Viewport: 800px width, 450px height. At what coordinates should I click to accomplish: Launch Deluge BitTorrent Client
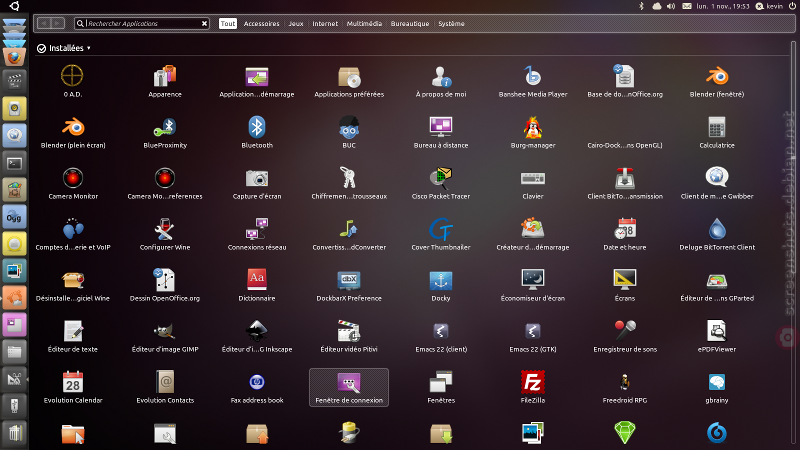(717, 229)
